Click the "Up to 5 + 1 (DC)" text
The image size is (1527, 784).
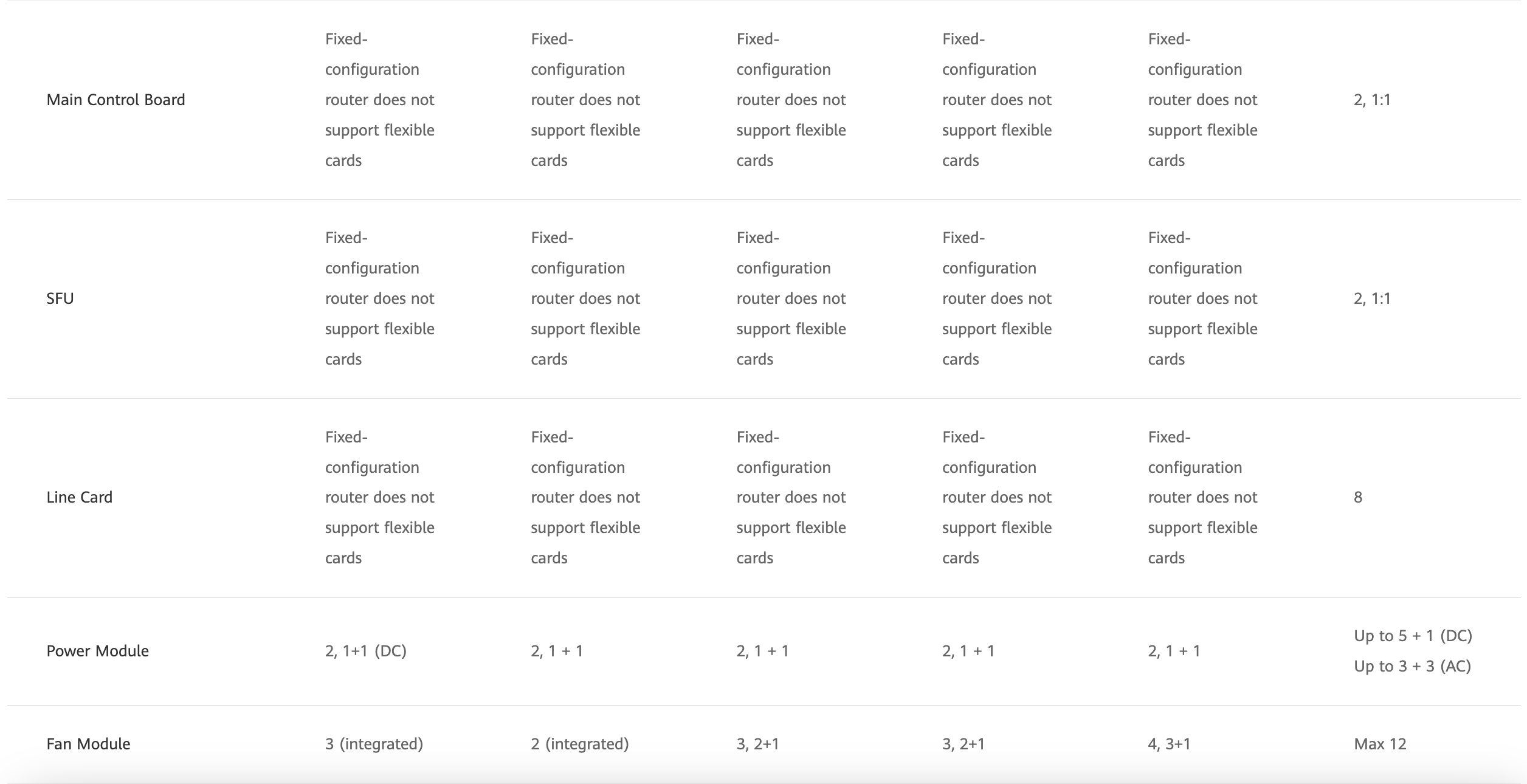click(x=1413, y=636)
